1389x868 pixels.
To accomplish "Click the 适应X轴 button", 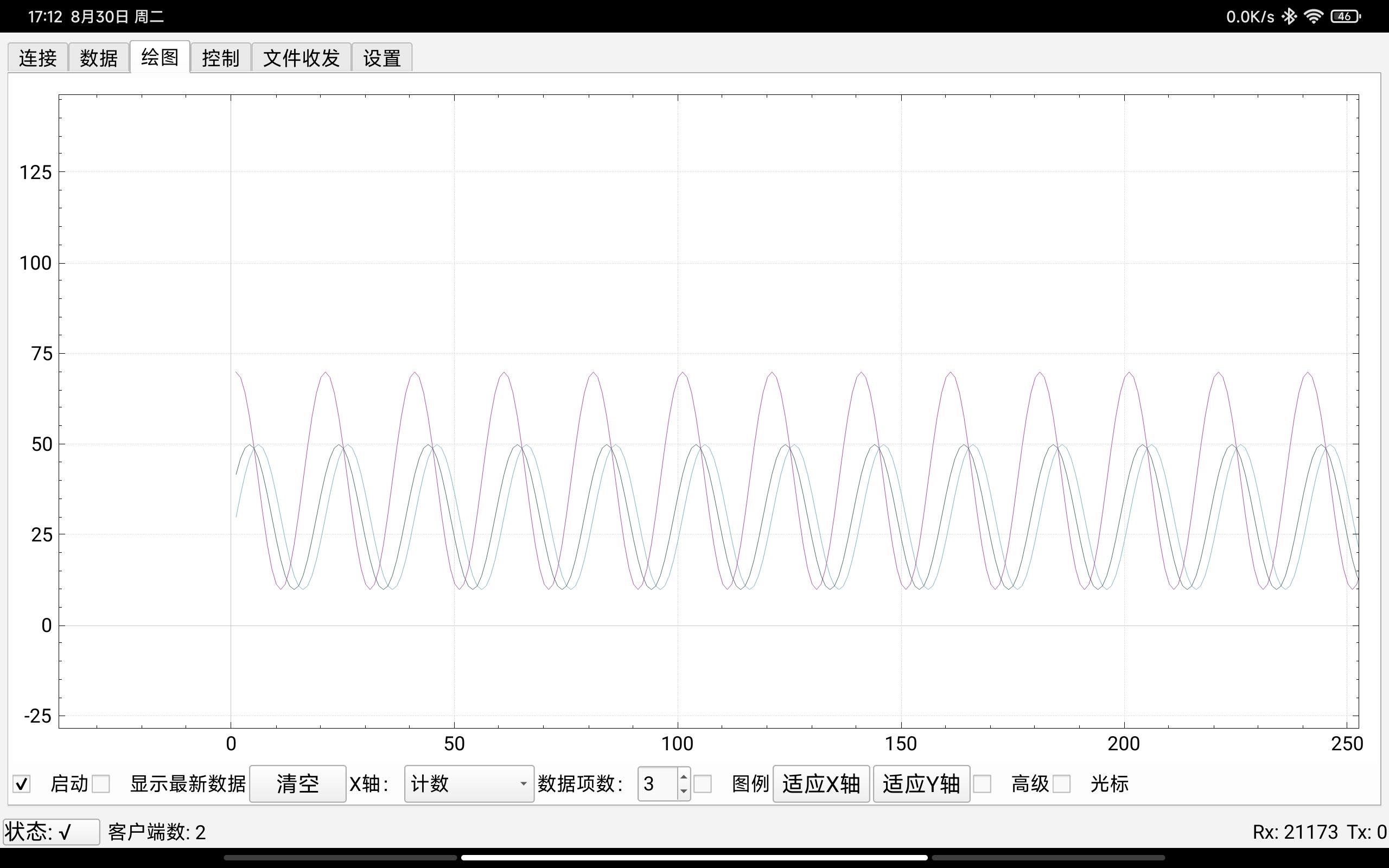I will (x=821, y=783).
